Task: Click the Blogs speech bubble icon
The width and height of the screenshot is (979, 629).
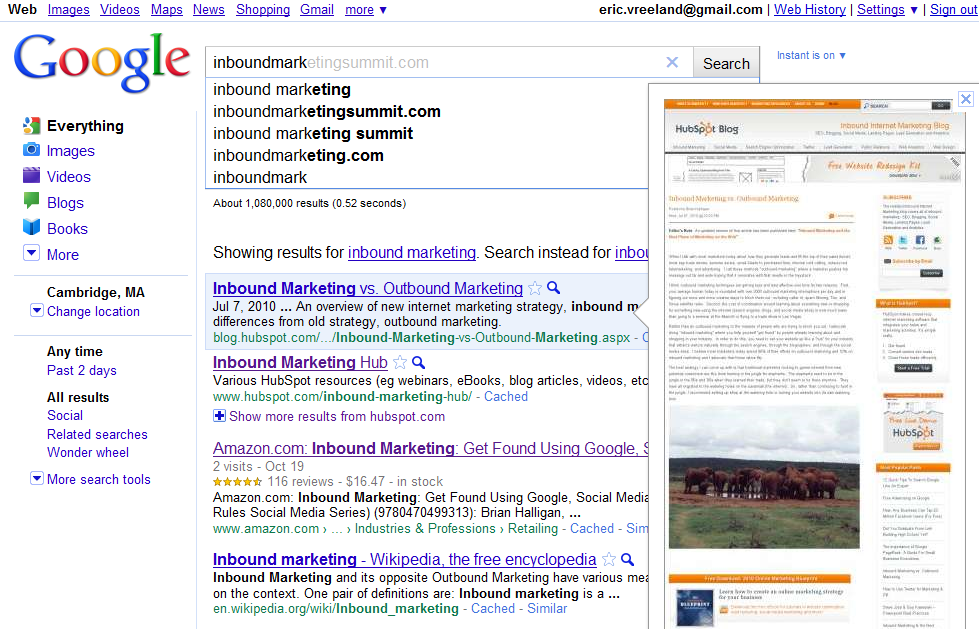Action: click(x=31, y=201)
